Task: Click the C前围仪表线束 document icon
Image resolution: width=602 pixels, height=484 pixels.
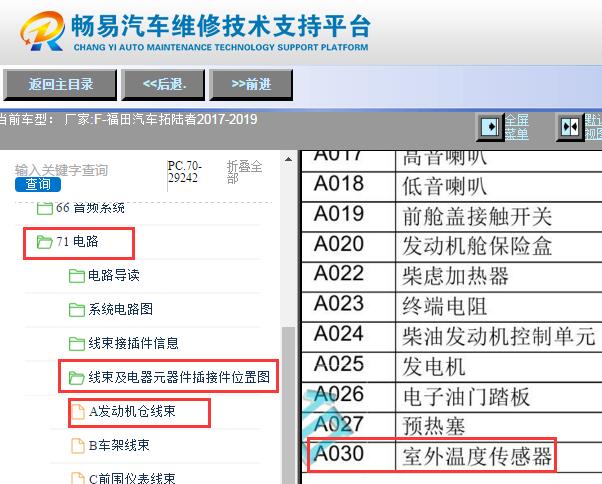Action: pyautogui.click(x=78, y=478)
